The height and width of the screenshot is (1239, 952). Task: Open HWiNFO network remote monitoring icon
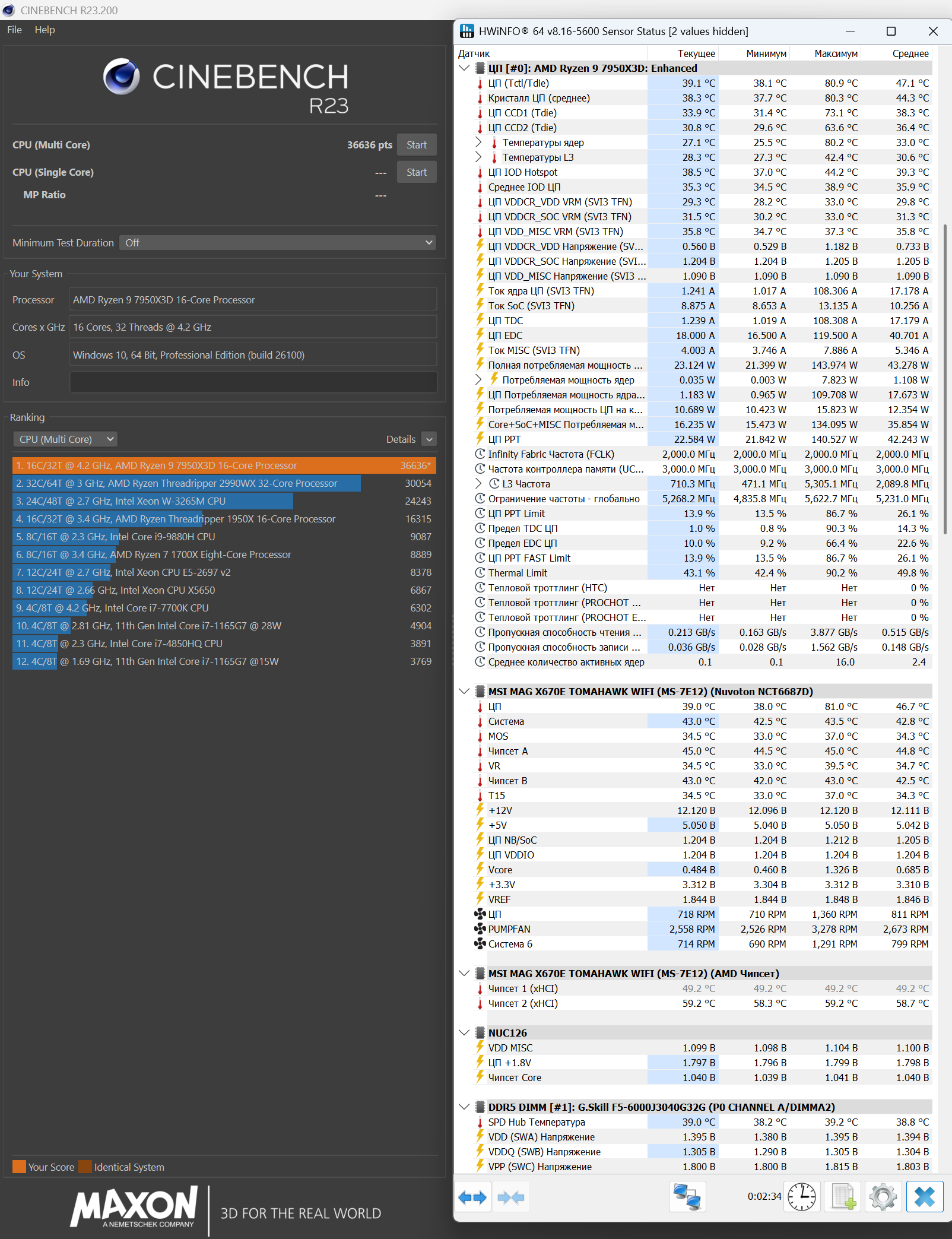687,1197
